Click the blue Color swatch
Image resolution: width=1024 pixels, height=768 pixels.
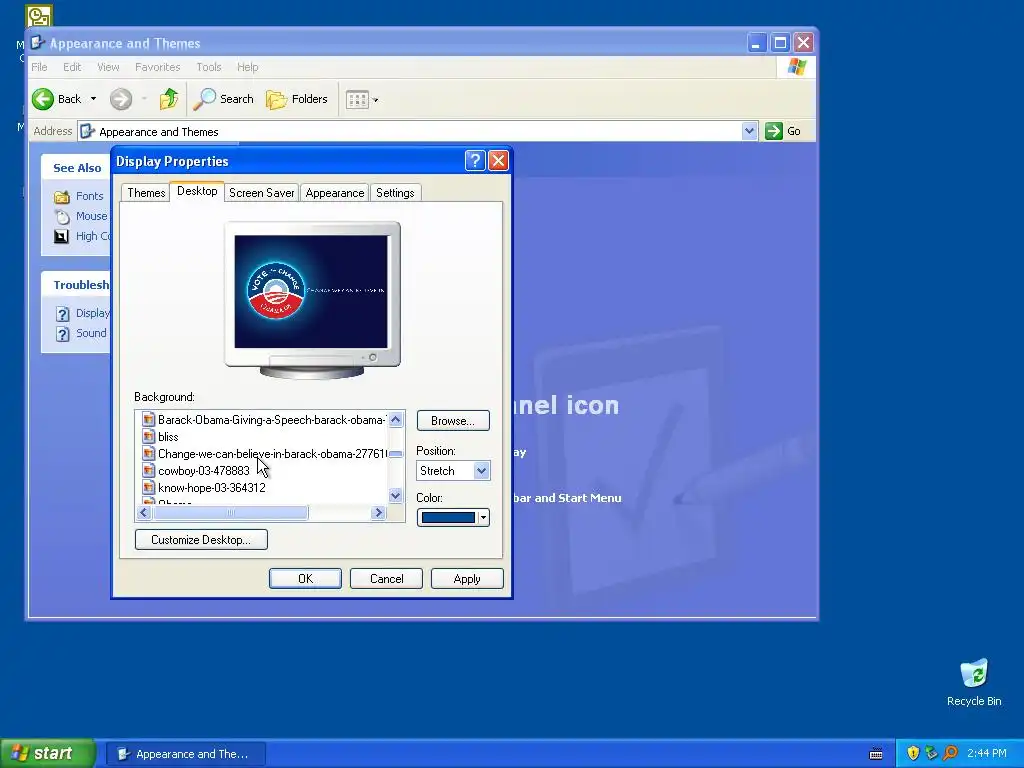point(448,518)
